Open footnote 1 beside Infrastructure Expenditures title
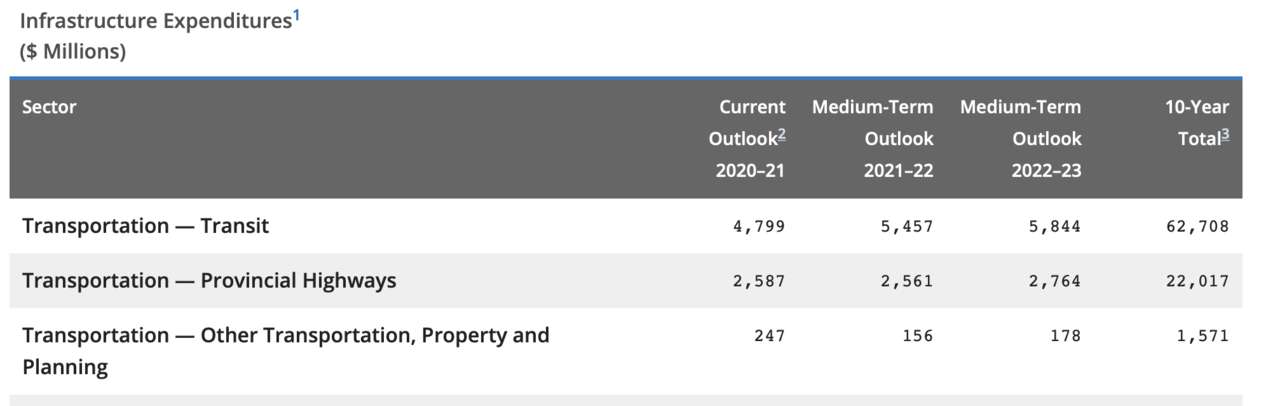The height and width of the screenshot is (406, 1280). 295,15
